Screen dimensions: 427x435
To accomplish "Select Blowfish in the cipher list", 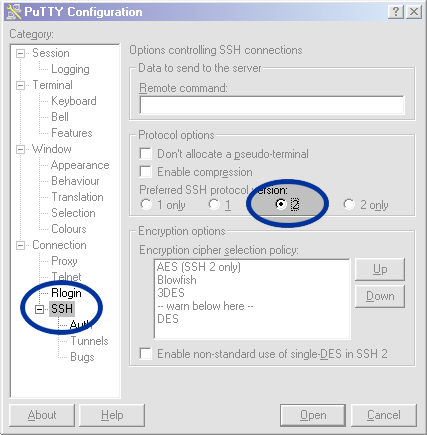I will (177, 280).
